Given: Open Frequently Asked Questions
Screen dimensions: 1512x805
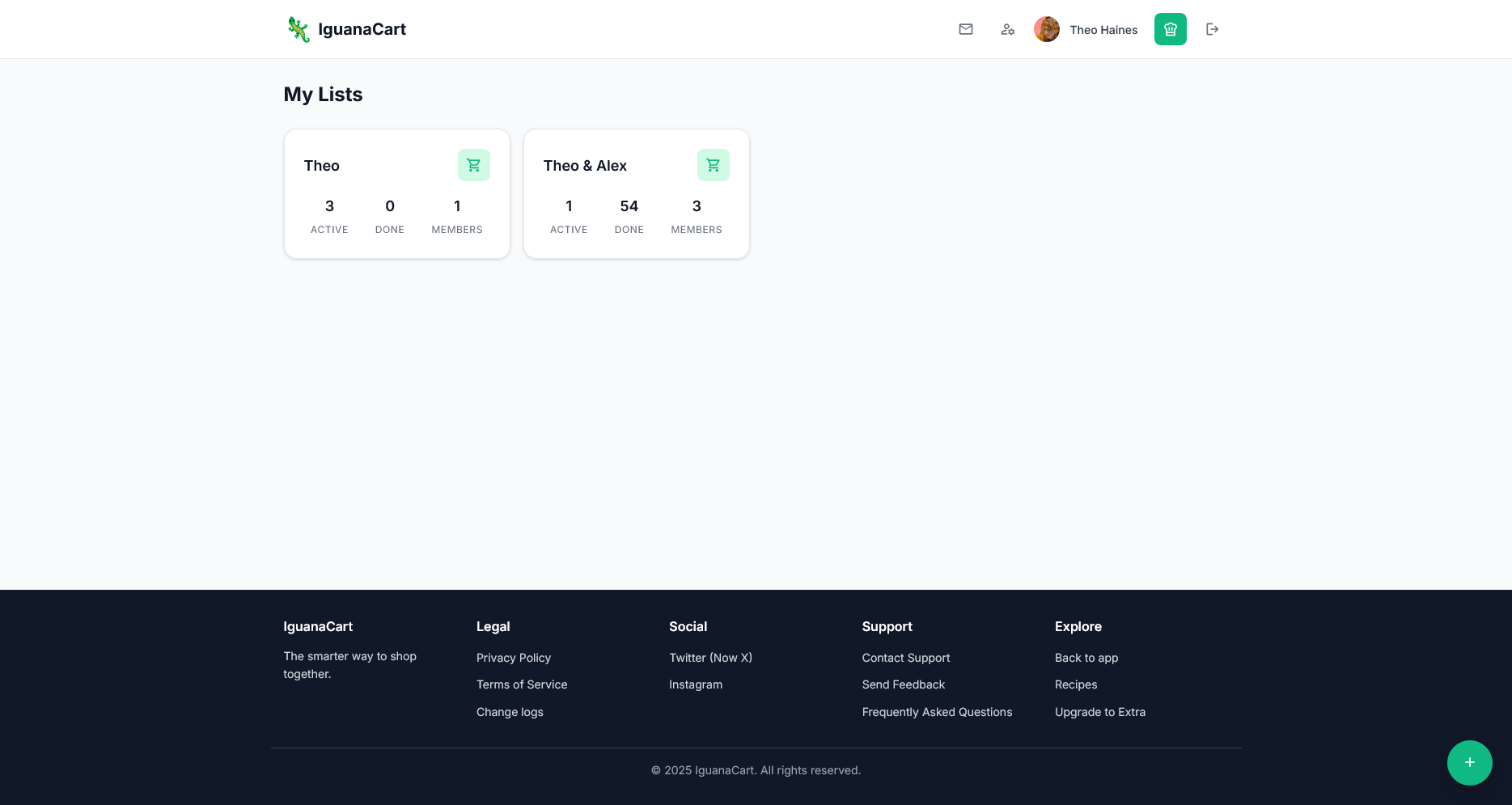Looking at the screenshot, I should 936,712.
